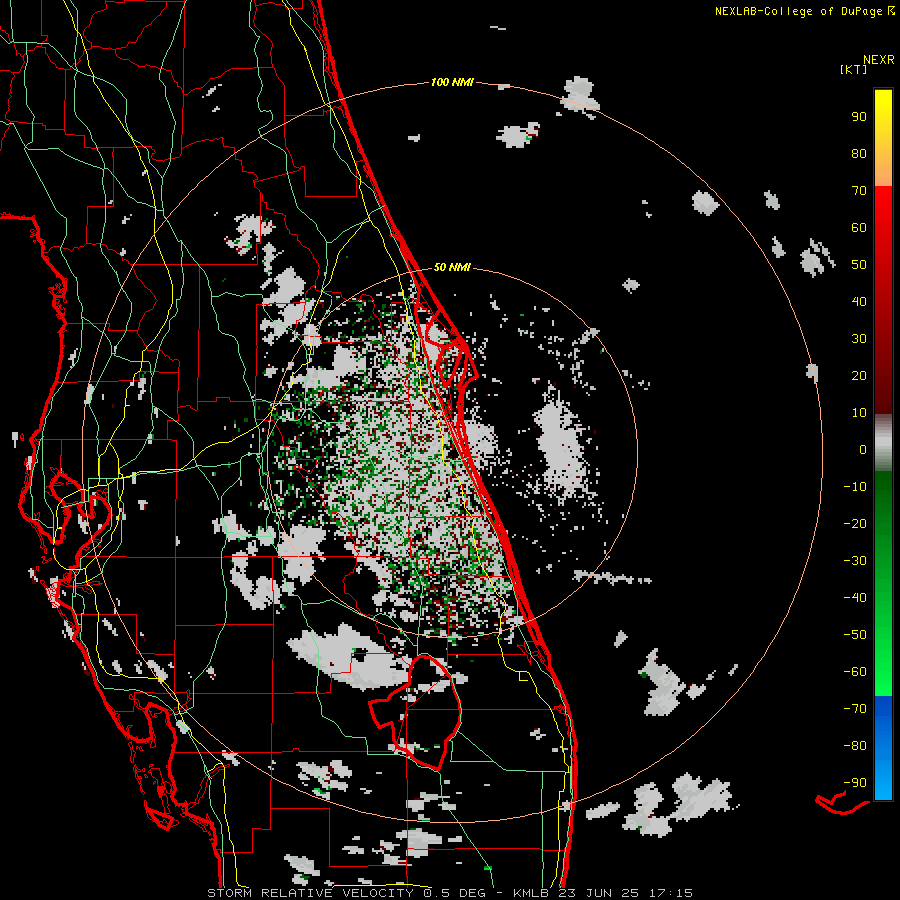Click the 60 value on velocity scale
The height and width of the screenshot is (900, 900).
[x=859, y=228]
